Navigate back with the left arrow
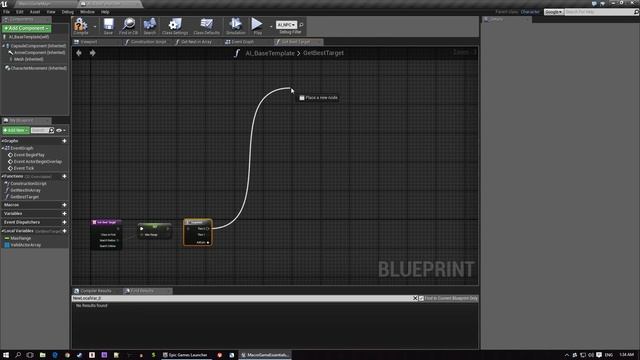The width and height of the screenshot is (640, 360). click(79, 53)
